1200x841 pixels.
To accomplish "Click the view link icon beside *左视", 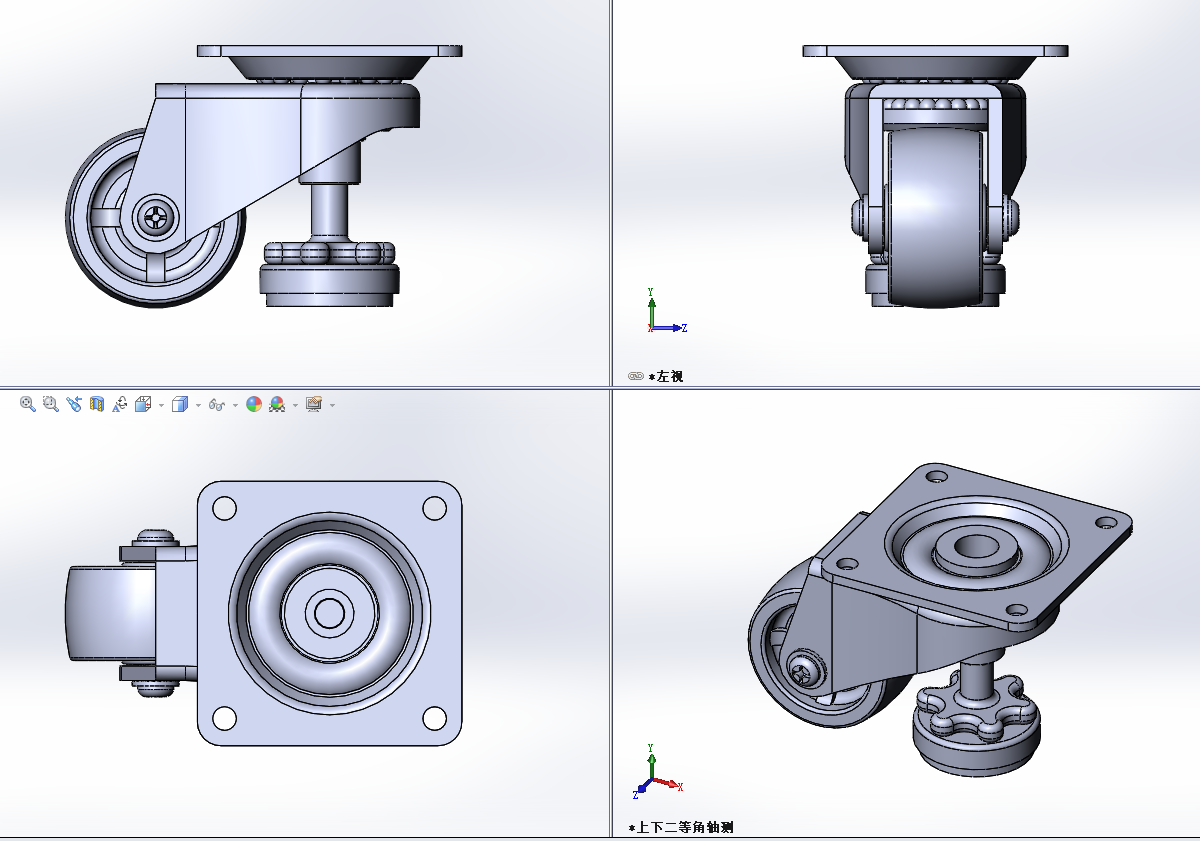I will tap(635, 377).
